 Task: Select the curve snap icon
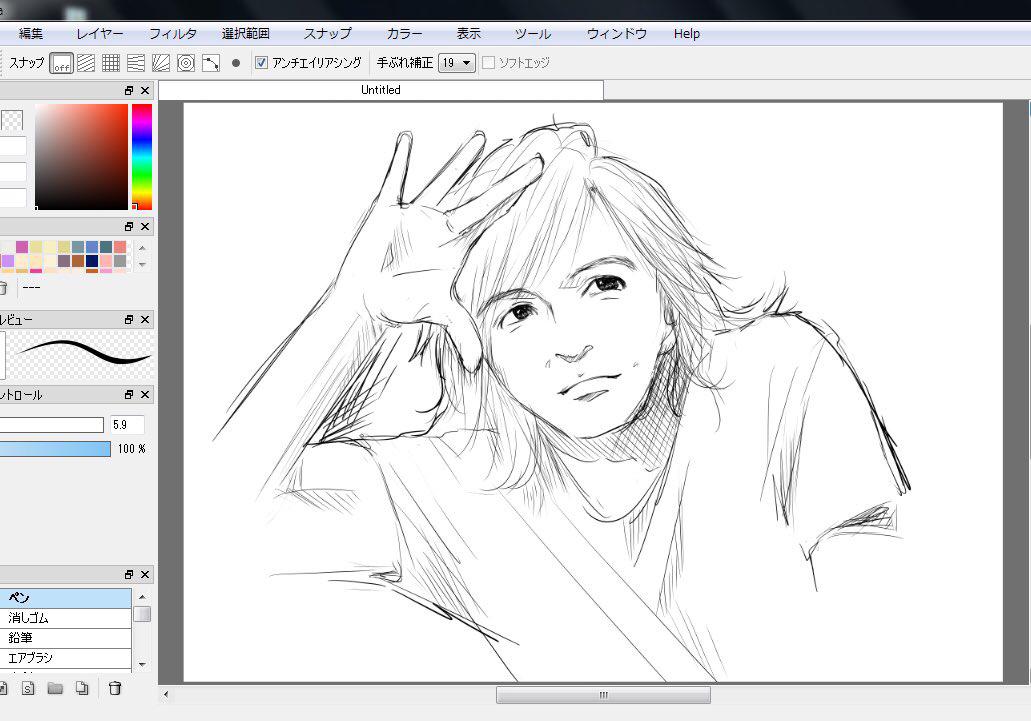tap(211, 63)
